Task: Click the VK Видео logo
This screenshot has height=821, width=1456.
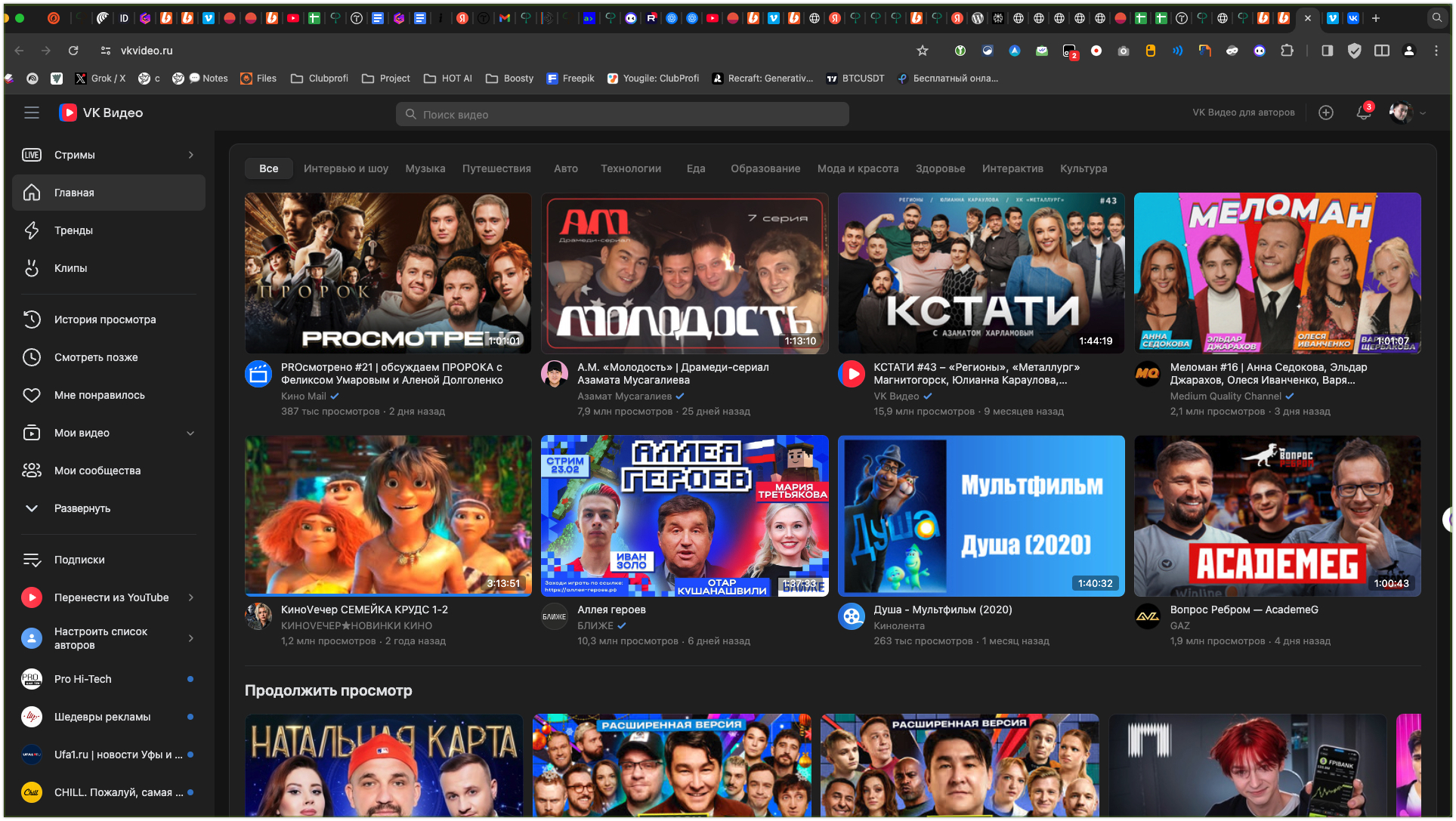Action: (x=101, y=113)
